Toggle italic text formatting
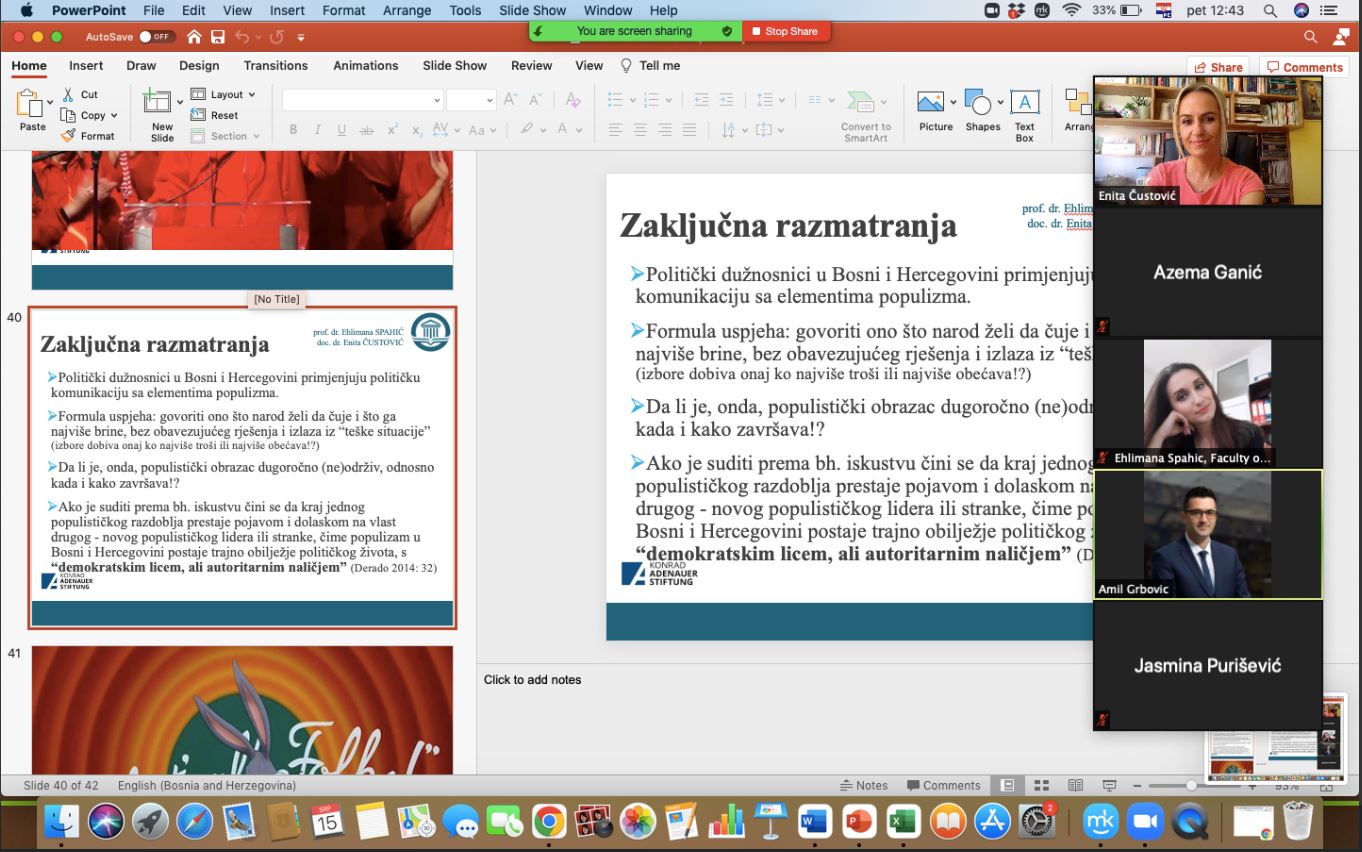Image resolution: width=1362 pixels, height=852 pixels. point(317,130)
